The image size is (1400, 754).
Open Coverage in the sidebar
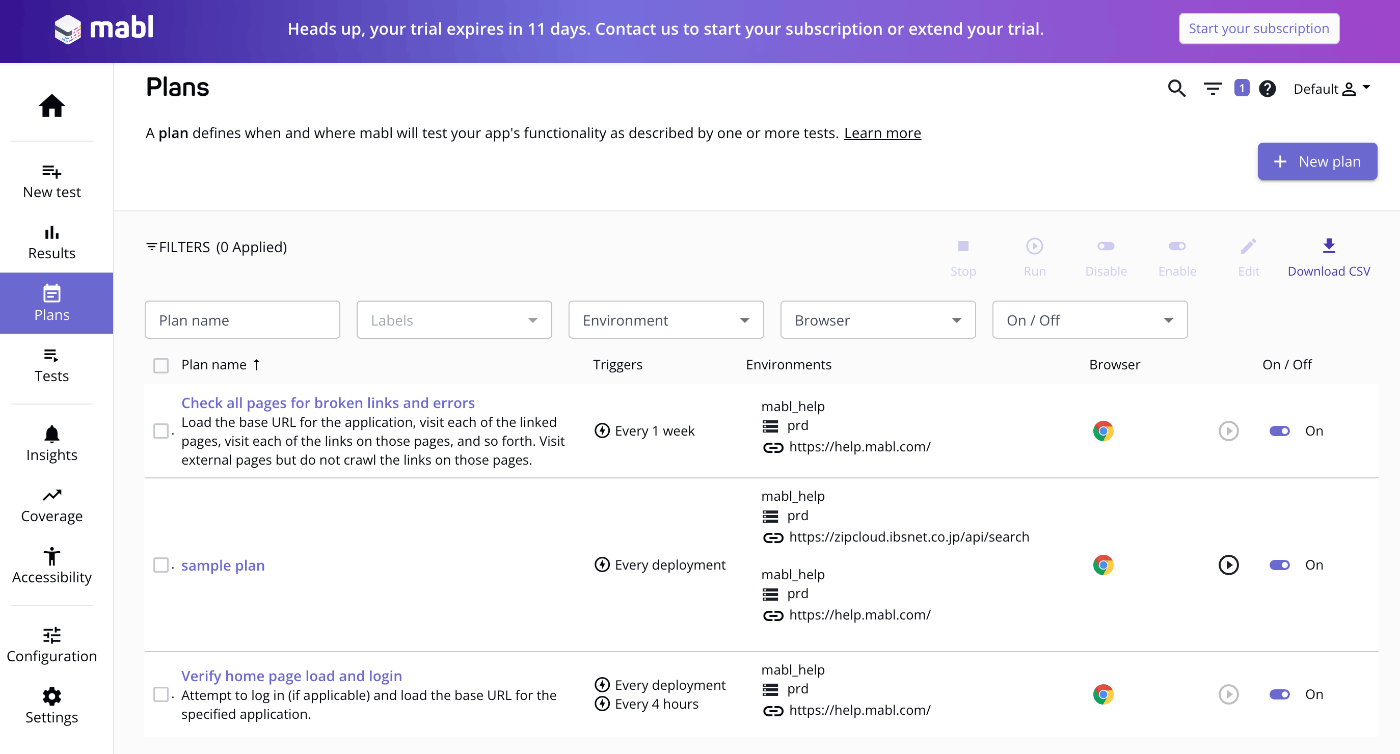point(52,505)
